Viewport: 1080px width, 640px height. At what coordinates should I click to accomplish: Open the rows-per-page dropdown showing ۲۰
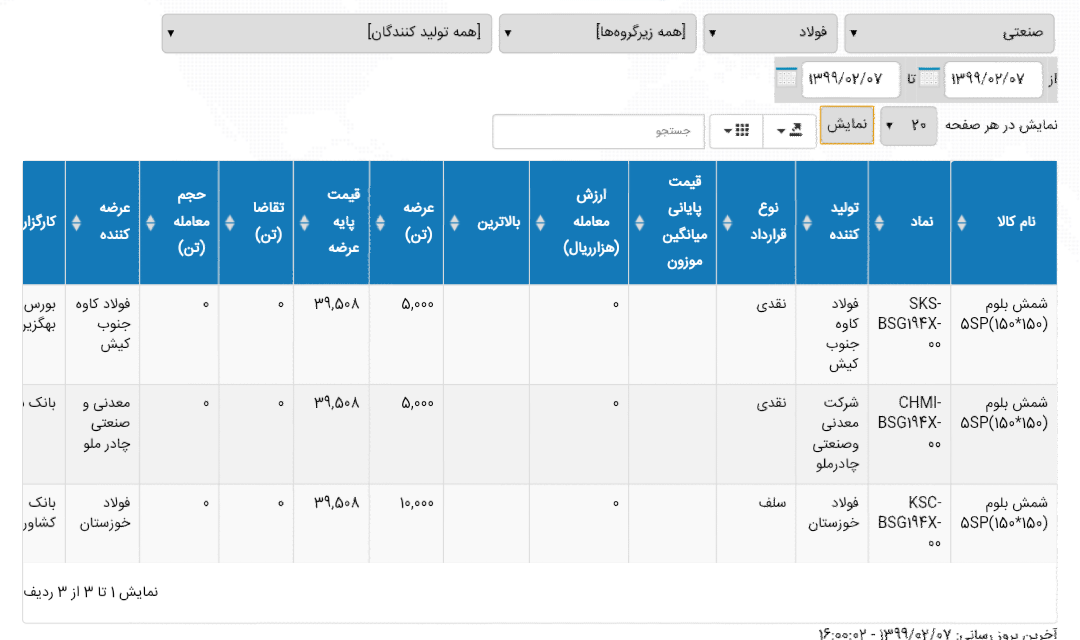[x=908, y=125]
